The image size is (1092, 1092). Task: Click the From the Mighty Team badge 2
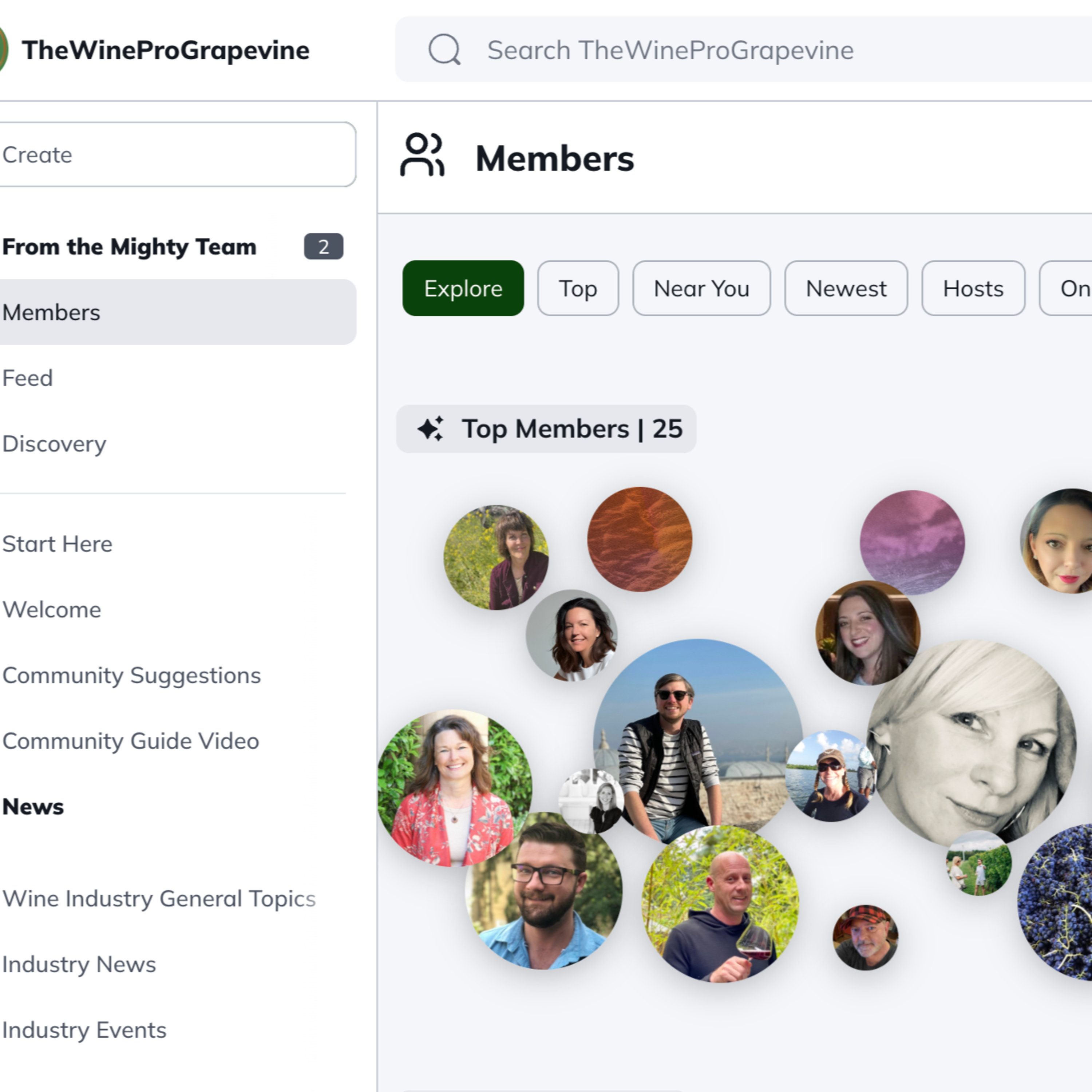point(323,246)
